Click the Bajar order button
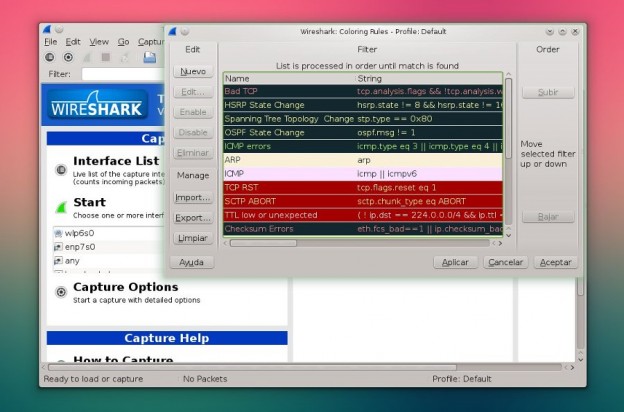624x412 pixels. (548, 217)
